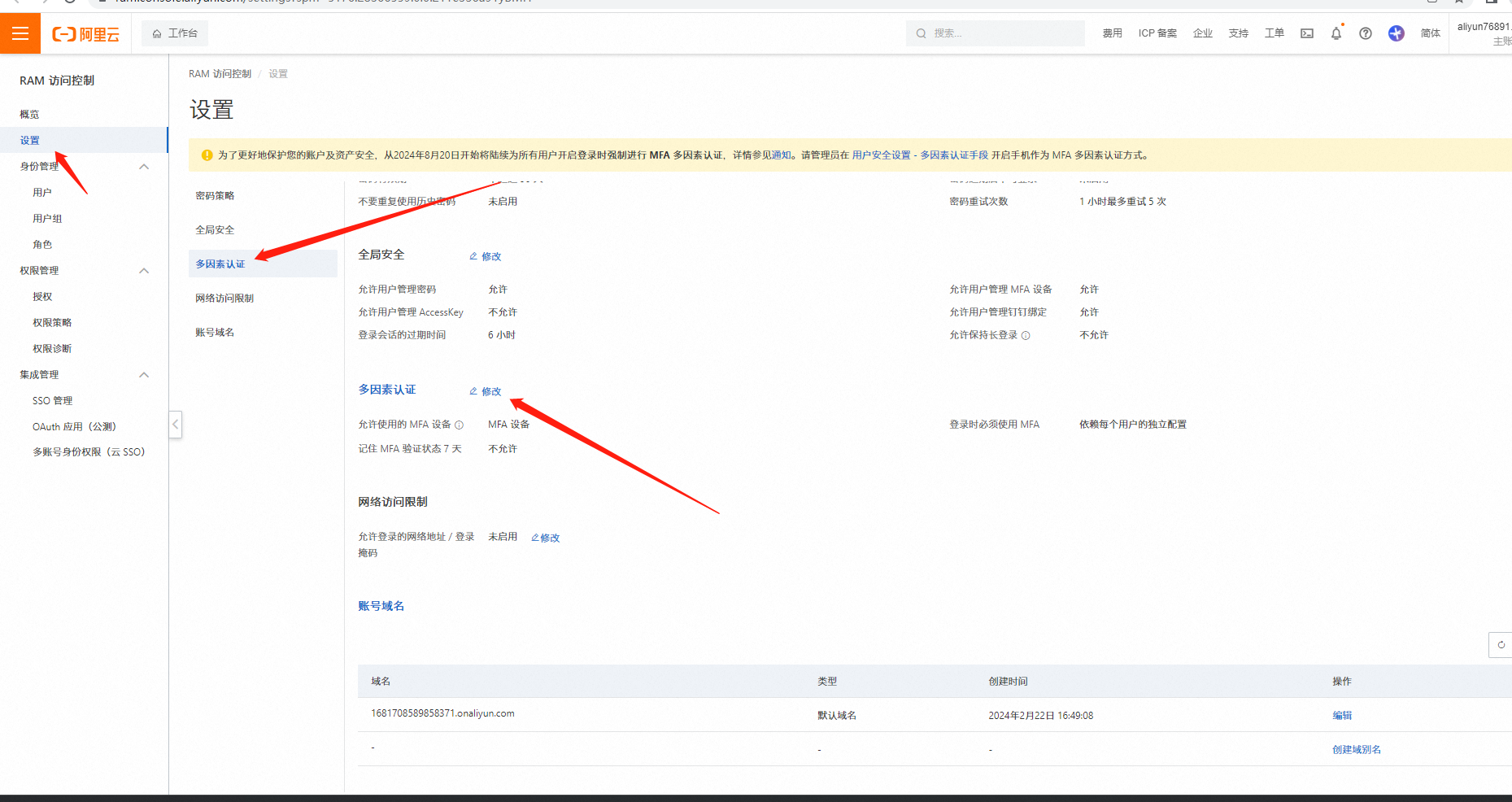Click the yellow banner warning icon
This screenshot has width=1512, height=802.
point(207,155)
